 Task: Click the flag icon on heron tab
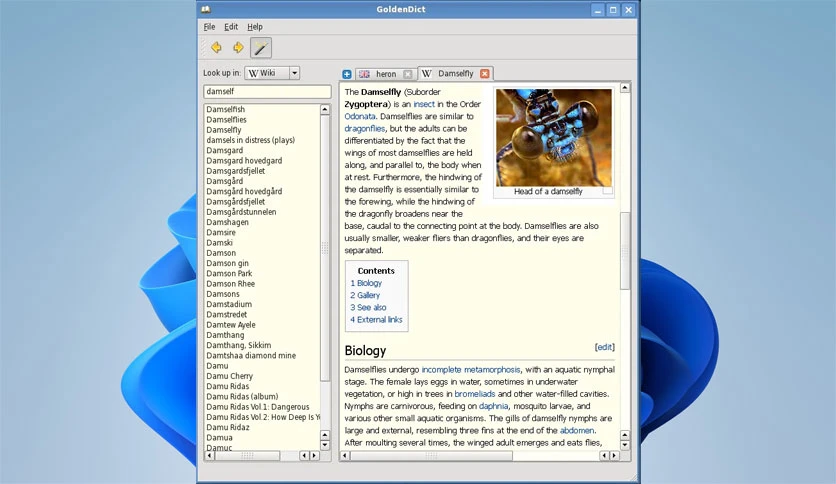tap(364, 74)
